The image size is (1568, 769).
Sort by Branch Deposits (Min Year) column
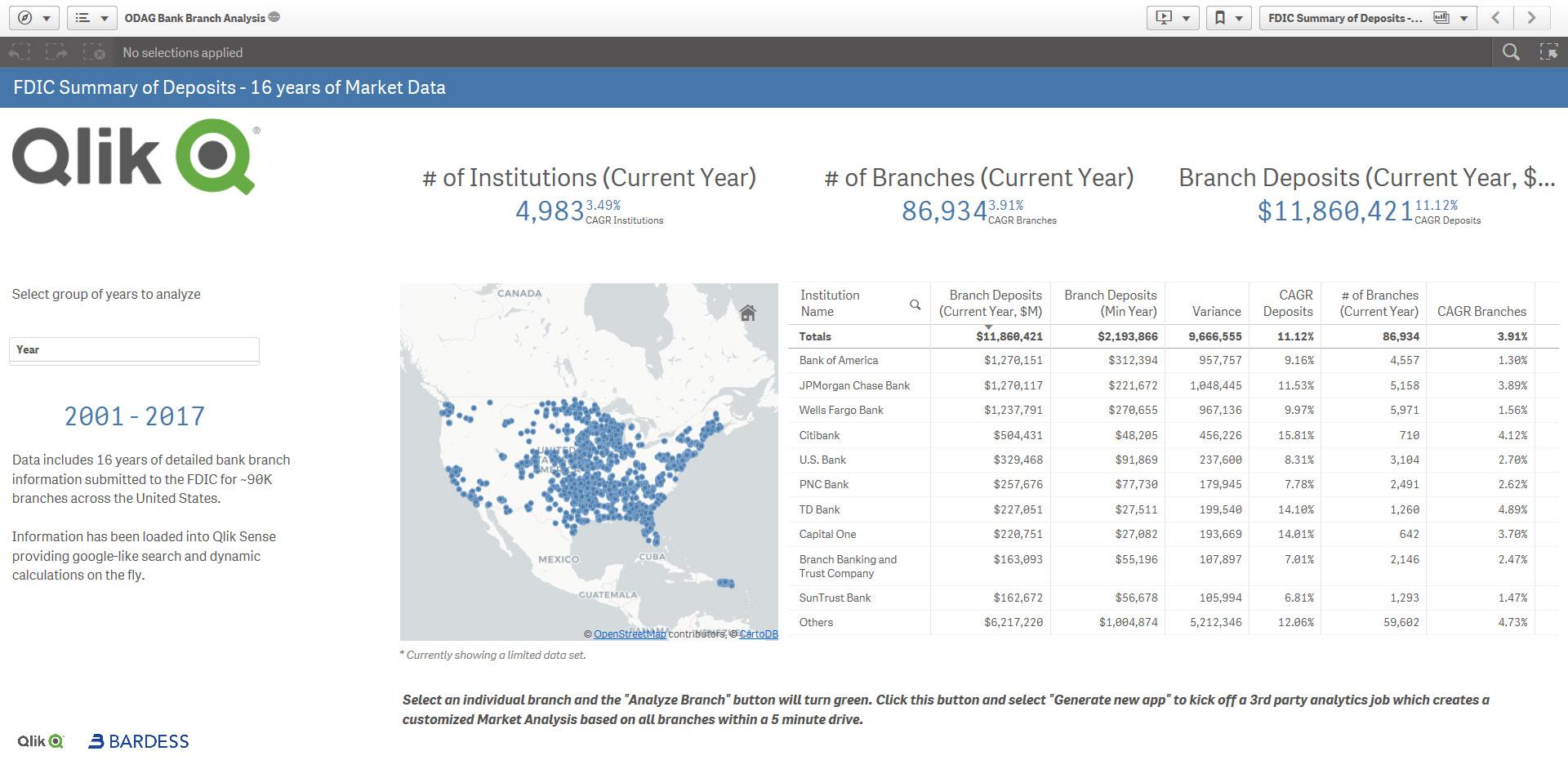click(1110, 304)
